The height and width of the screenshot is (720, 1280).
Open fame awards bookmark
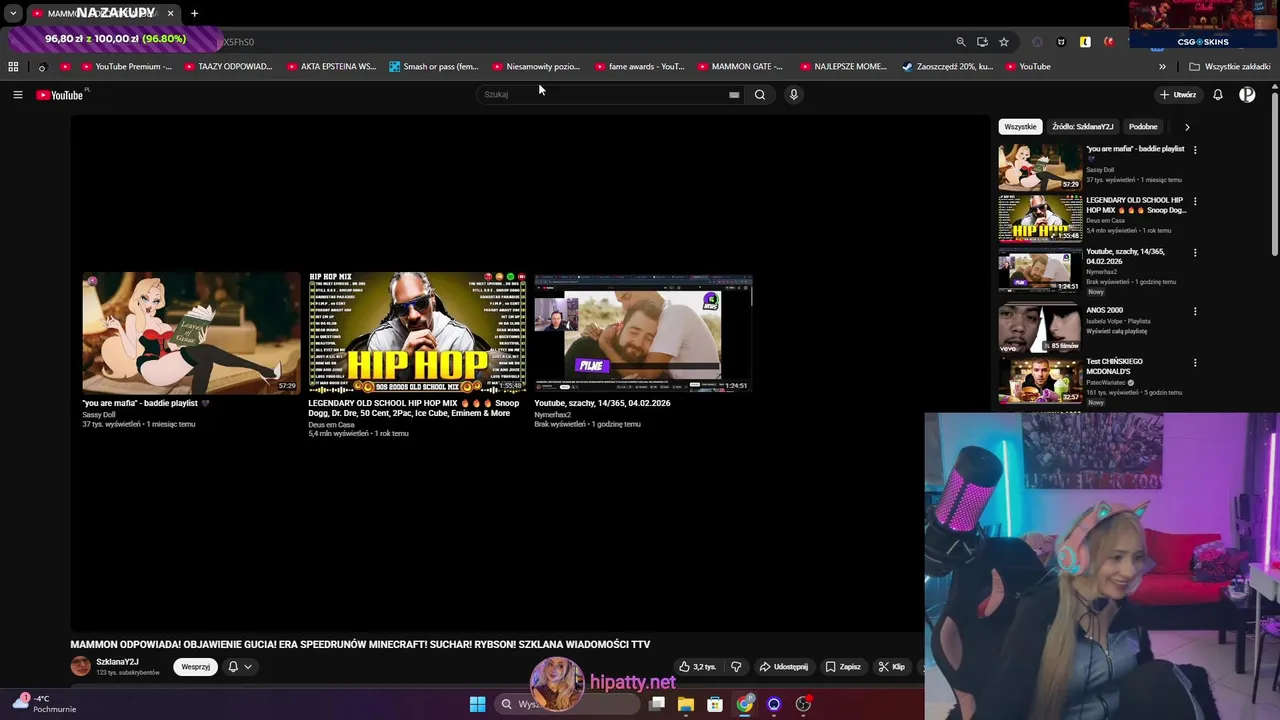click(x=640, y=67)
